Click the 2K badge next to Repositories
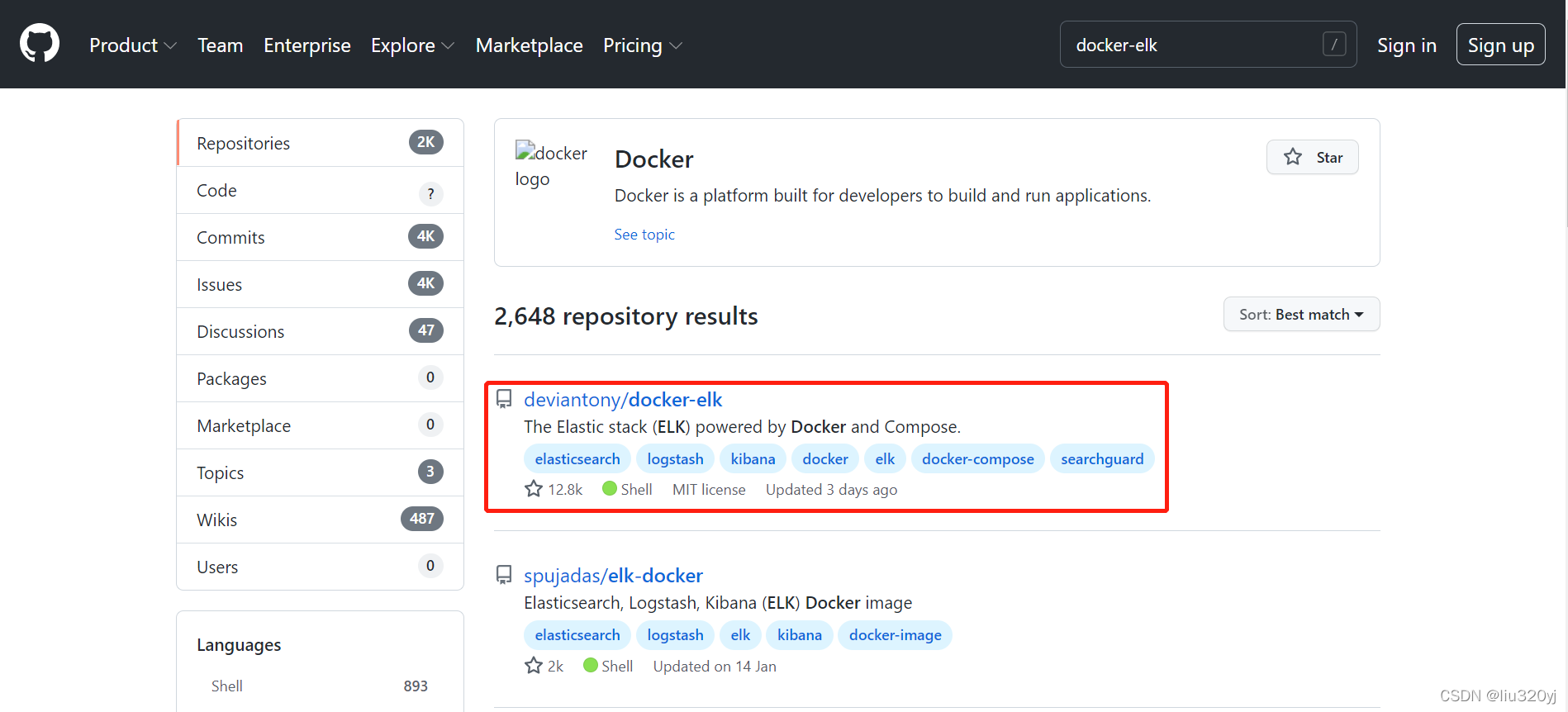Image resolution: width=1568 pixels, height=712 pixels. 426,142
